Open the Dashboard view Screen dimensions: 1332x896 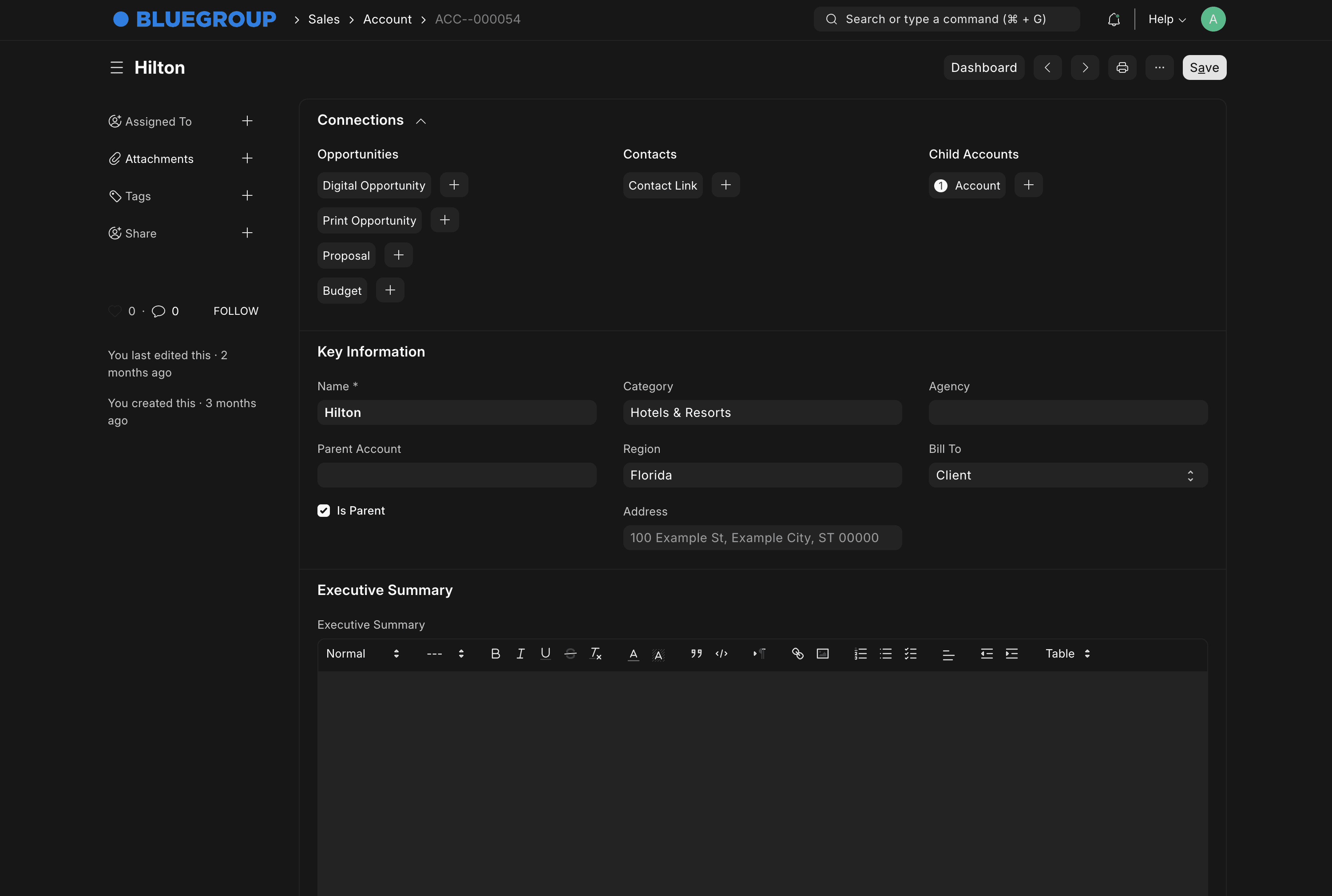click(983, 67)
